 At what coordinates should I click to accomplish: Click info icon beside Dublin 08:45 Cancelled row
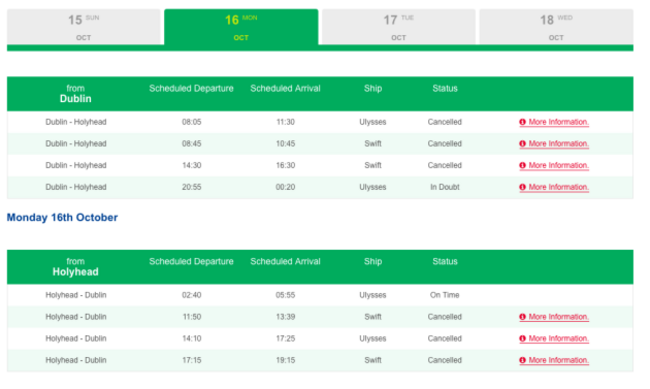(x=522, y=143)
